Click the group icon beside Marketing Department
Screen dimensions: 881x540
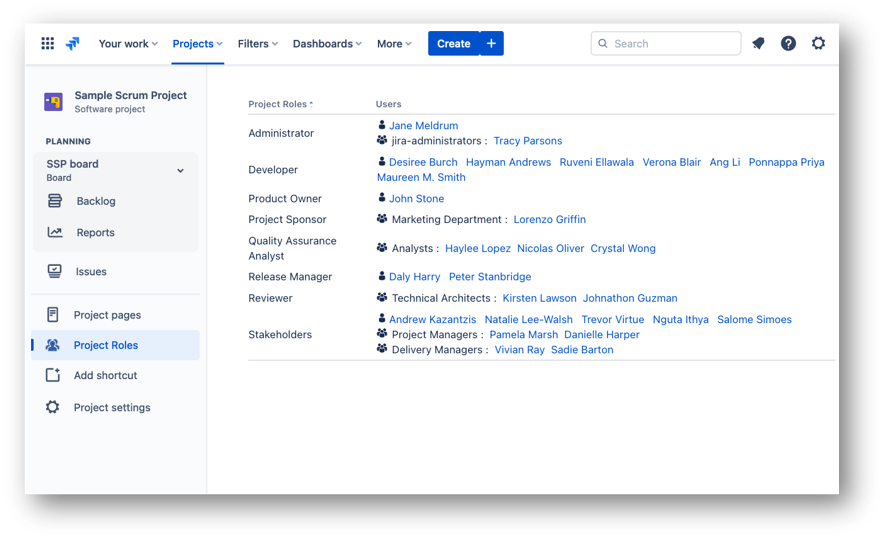pyautogui.click(x=382, y=219)
